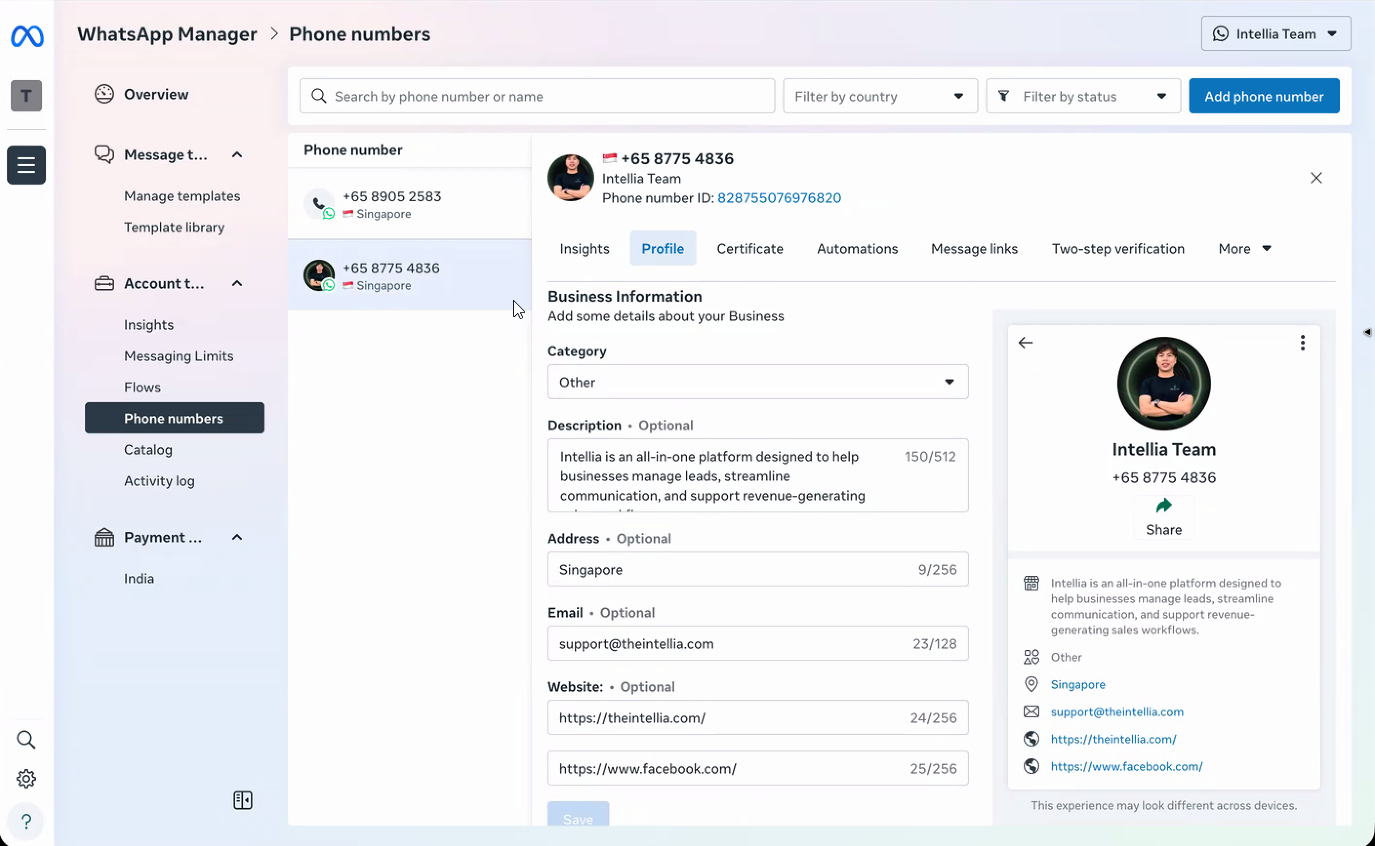Close the phone number details panel
The height and width of the screenshot is (846, 1375).
click(1316, 178)
